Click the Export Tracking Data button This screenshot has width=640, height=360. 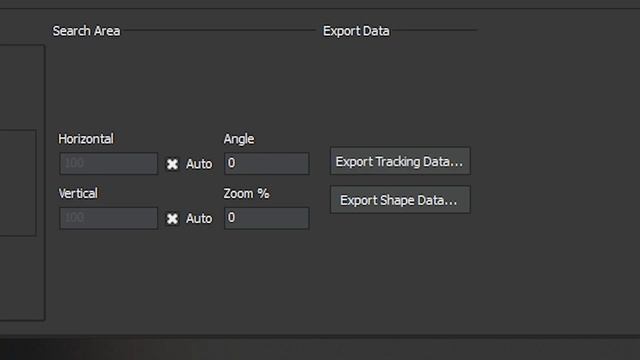click(400, 161)
